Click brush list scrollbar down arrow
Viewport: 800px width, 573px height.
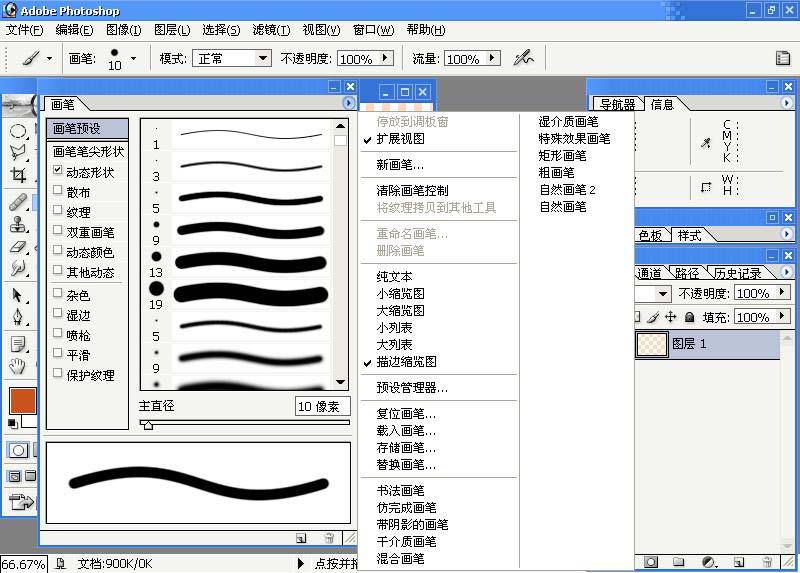[340, 382]
